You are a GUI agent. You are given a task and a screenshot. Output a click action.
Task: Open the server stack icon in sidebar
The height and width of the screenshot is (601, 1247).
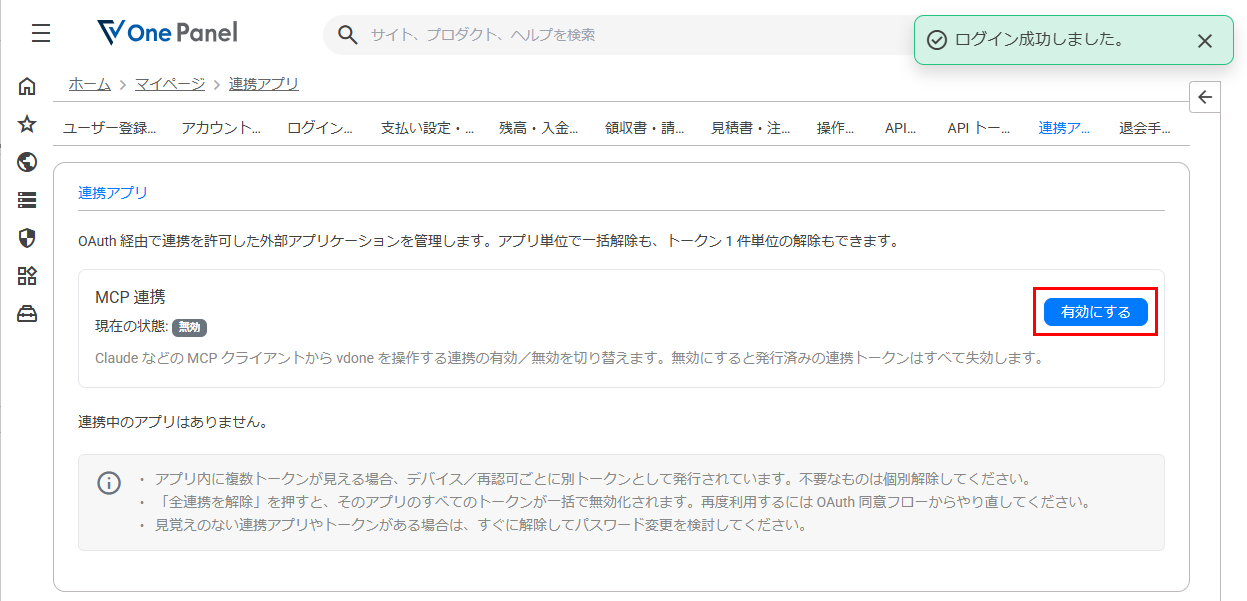click(x=27, y=200)
